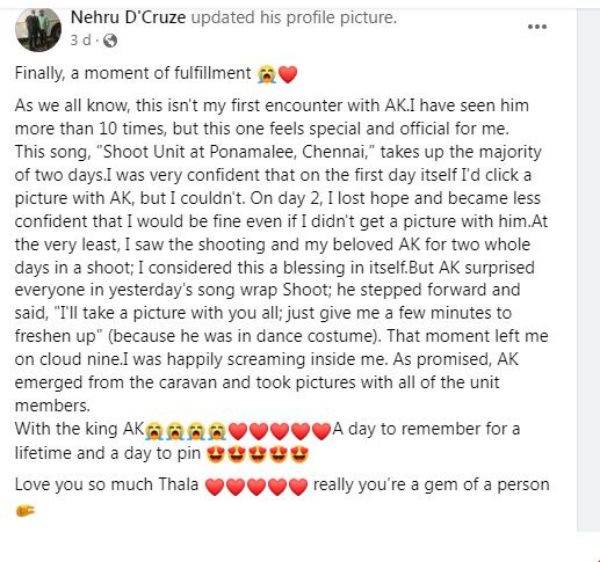
Task: Click the first red heart after 'Thala'
Action: click(x=213, y=486)
